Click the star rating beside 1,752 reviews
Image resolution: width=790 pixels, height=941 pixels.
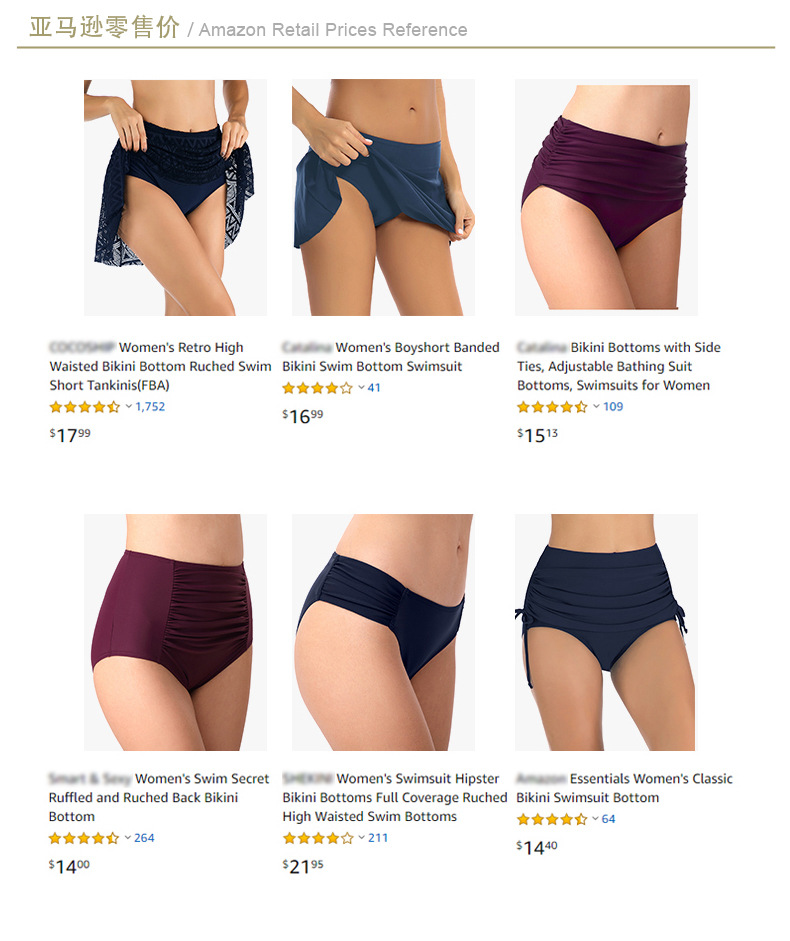(x=85, y=407)
